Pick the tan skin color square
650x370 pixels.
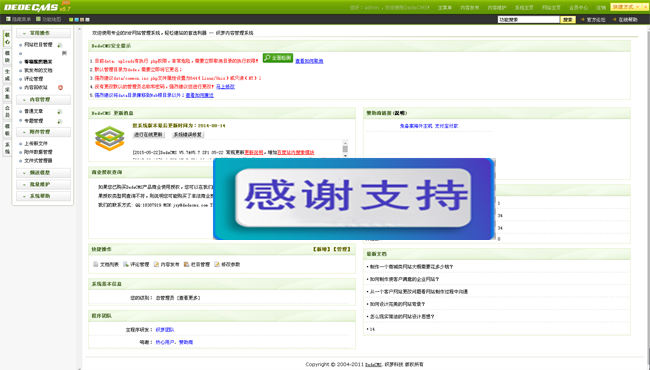(82, 19)
